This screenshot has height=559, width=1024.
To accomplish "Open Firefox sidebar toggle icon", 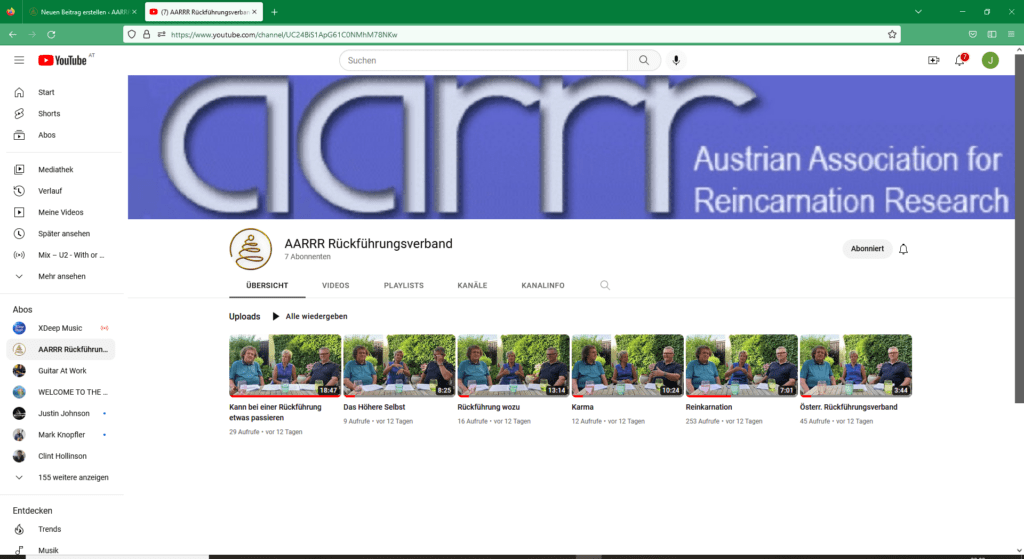I will tap(992, 35).
